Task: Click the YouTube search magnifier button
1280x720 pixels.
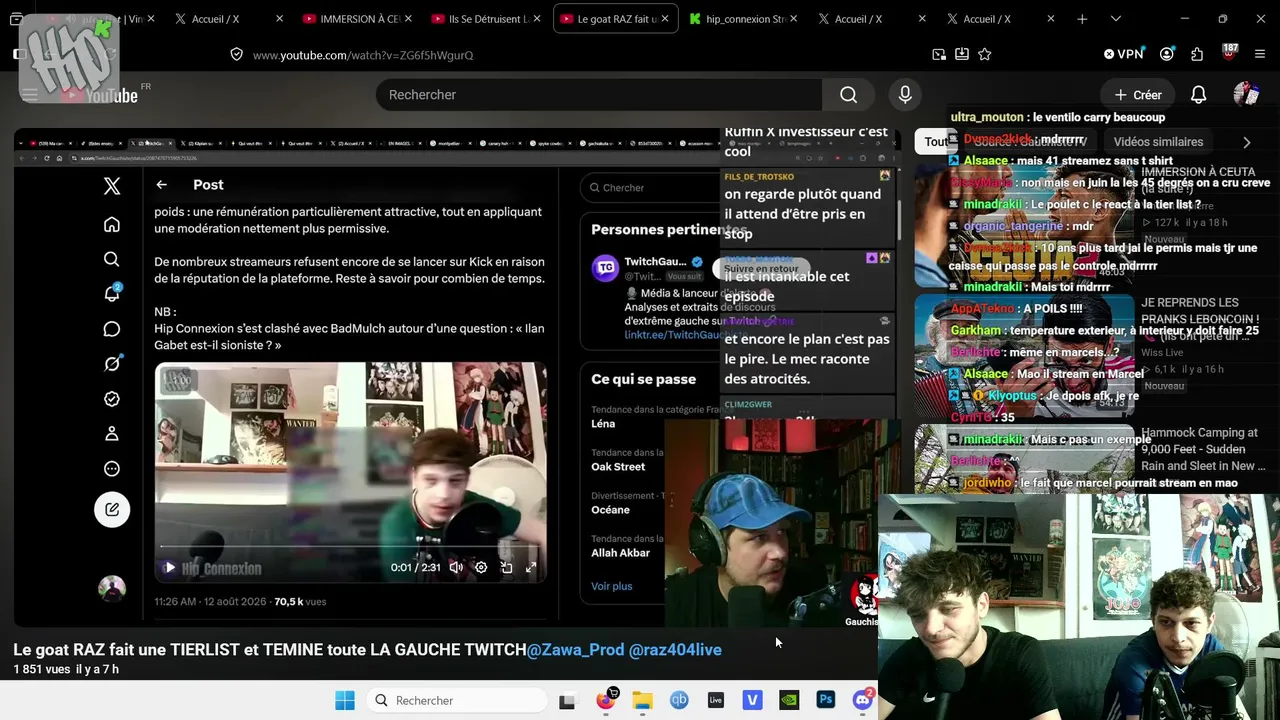Action: [848, 94]
